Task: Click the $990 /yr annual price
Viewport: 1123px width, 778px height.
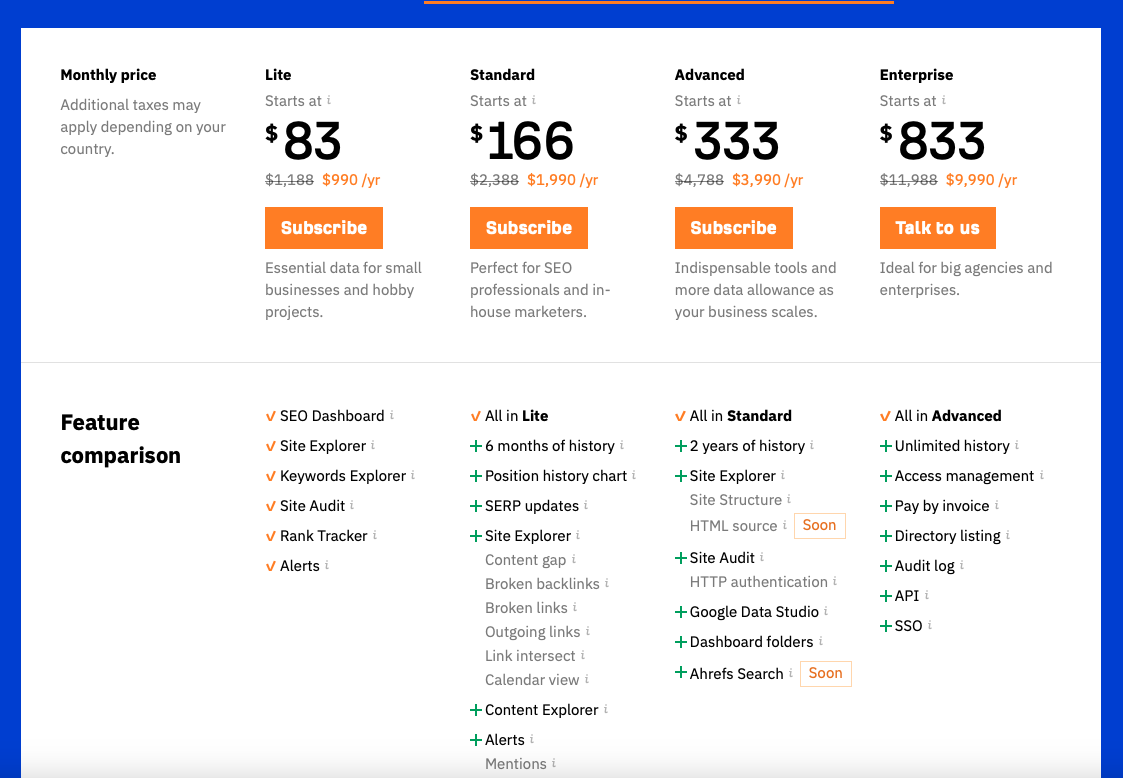Action: [351, 180]
